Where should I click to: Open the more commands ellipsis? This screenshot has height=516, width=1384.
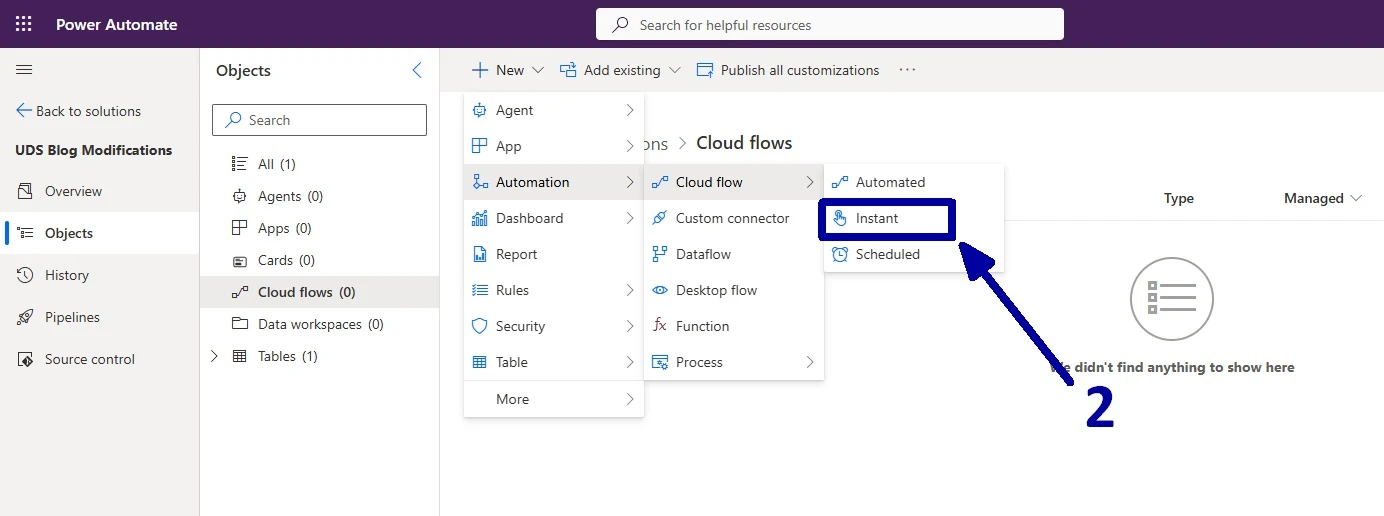click(x=907, y=70)
